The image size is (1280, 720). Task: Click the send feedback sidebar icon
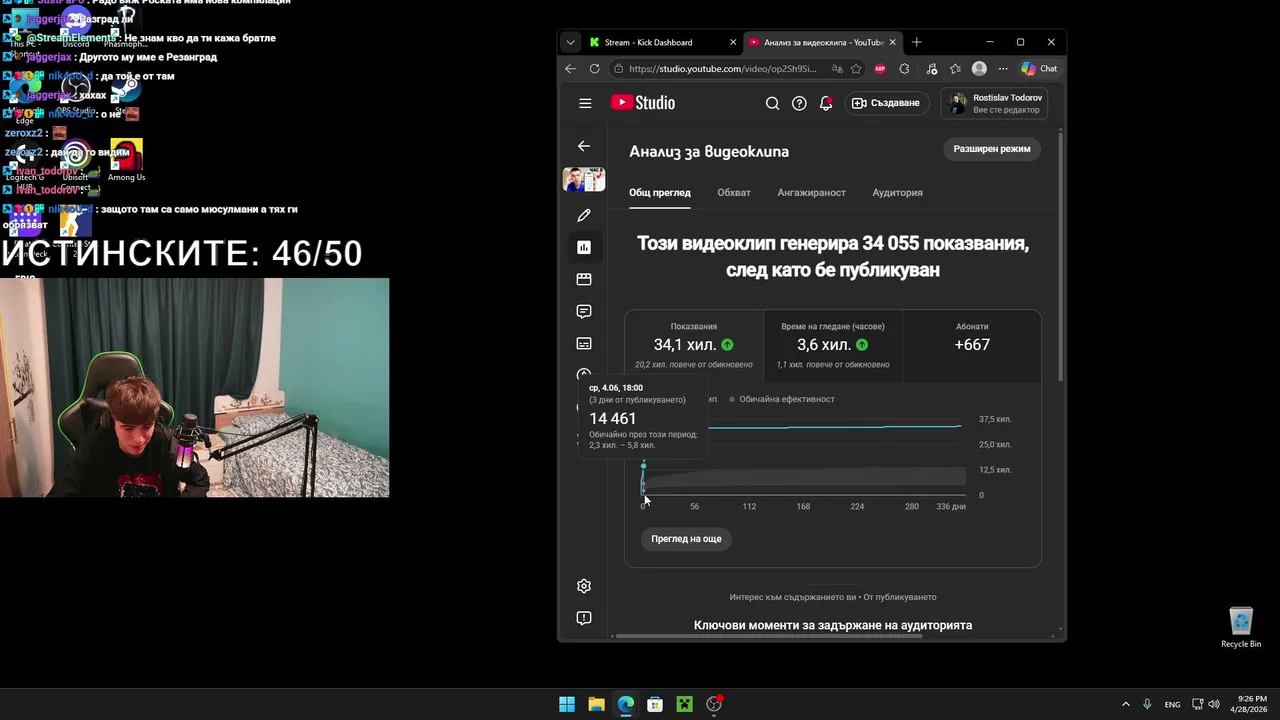584,618
